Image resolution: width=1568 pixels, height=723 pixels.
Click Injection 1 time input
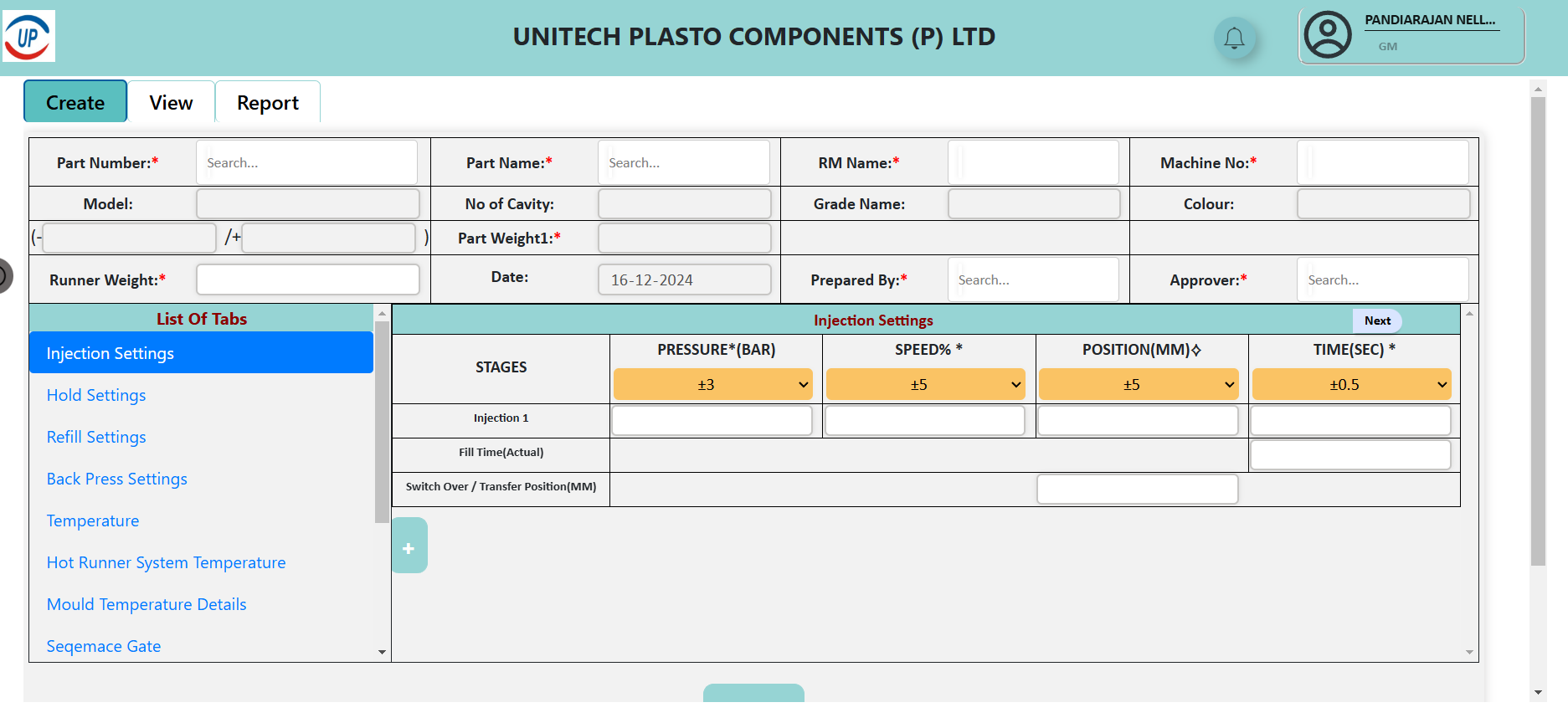pos(1351,420)
